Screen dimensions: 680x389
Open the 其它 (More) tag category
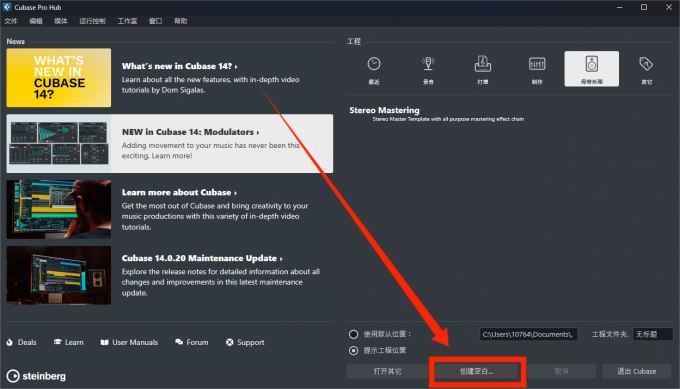[x=646, y=69]
